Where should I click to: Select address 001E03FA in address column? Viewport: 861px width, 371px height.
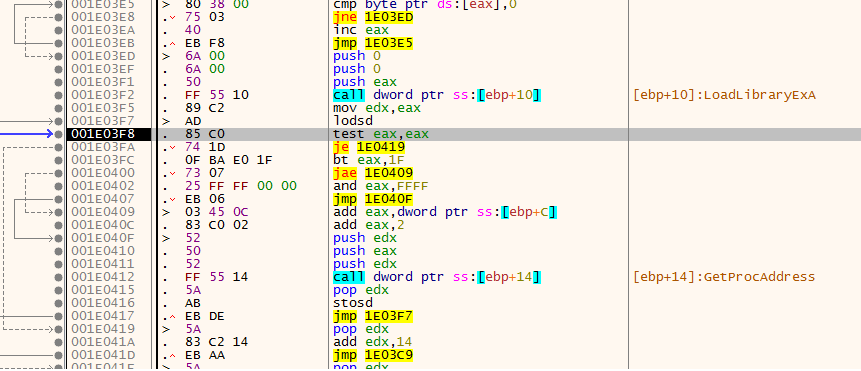pos(103,147)
